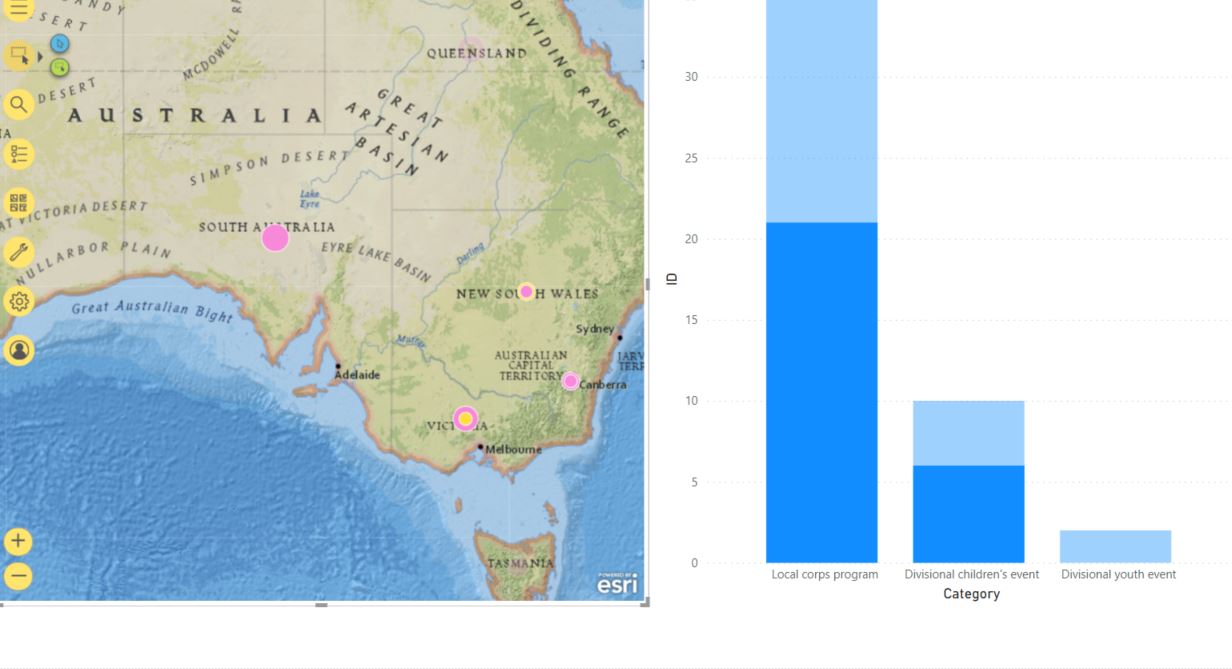
Task: Open the wrench analysis tools
Action: coord(18,252)
